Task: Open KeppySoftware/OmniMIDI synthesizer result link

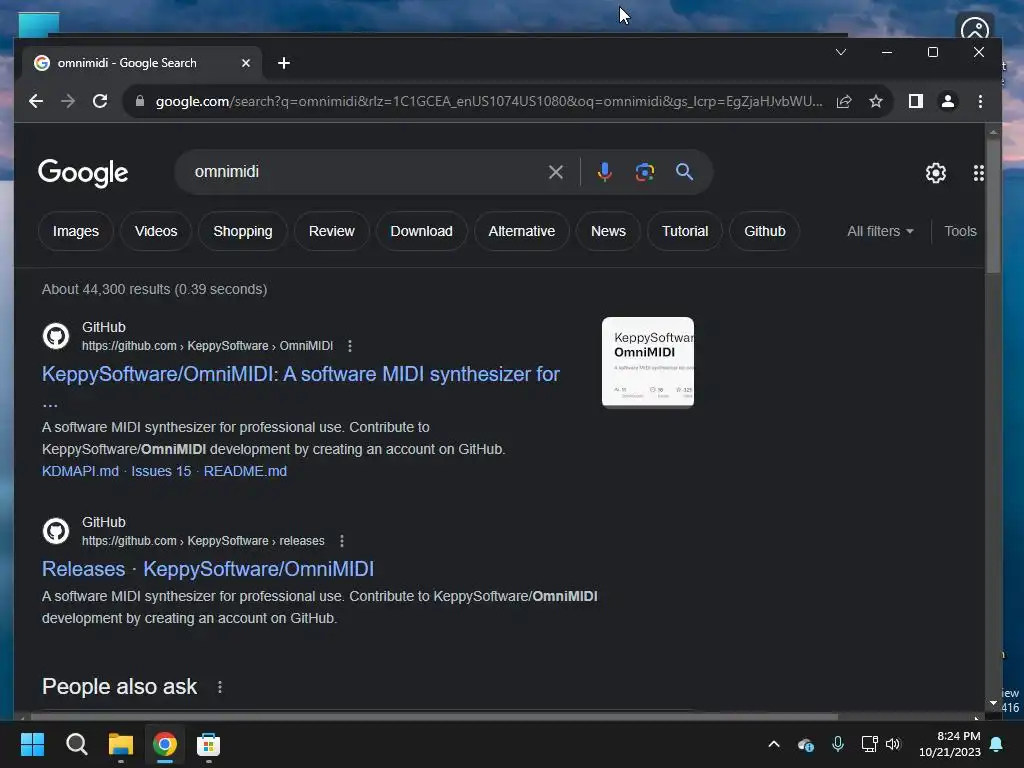Action: coord(300,374)
